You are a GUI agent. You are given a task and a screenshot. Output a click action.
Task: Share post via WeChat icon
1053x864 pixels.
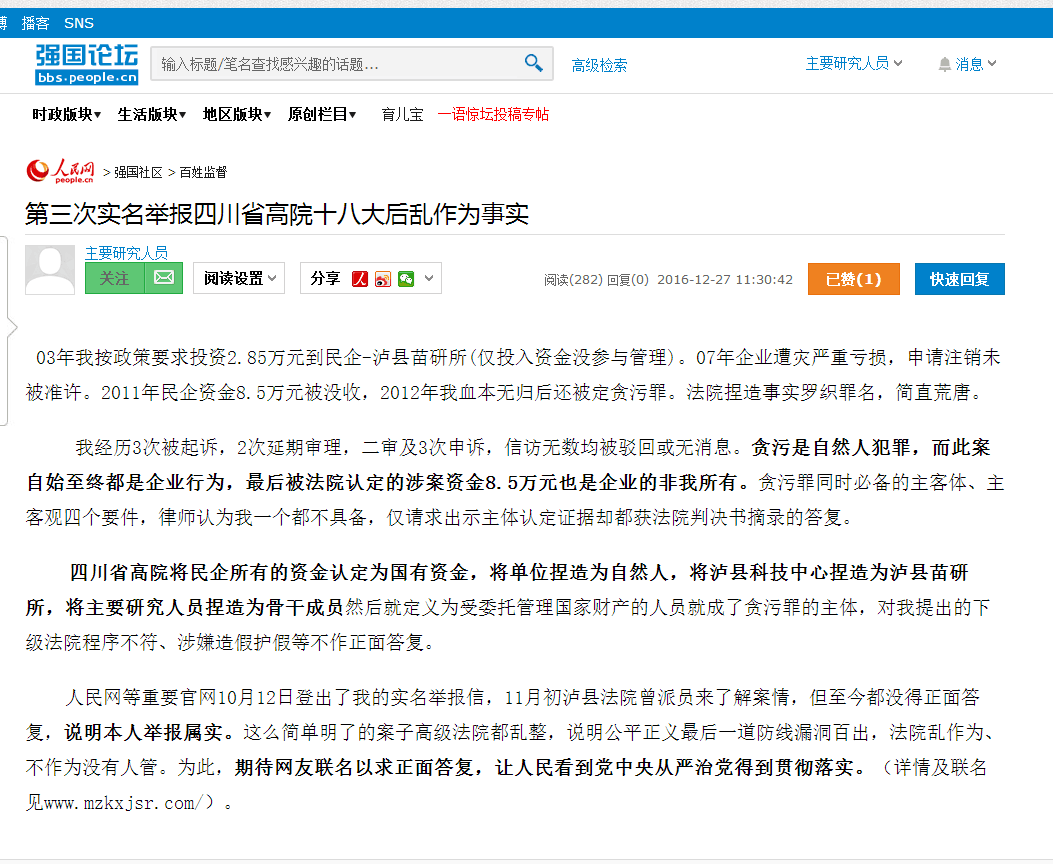tap(406, 279)
